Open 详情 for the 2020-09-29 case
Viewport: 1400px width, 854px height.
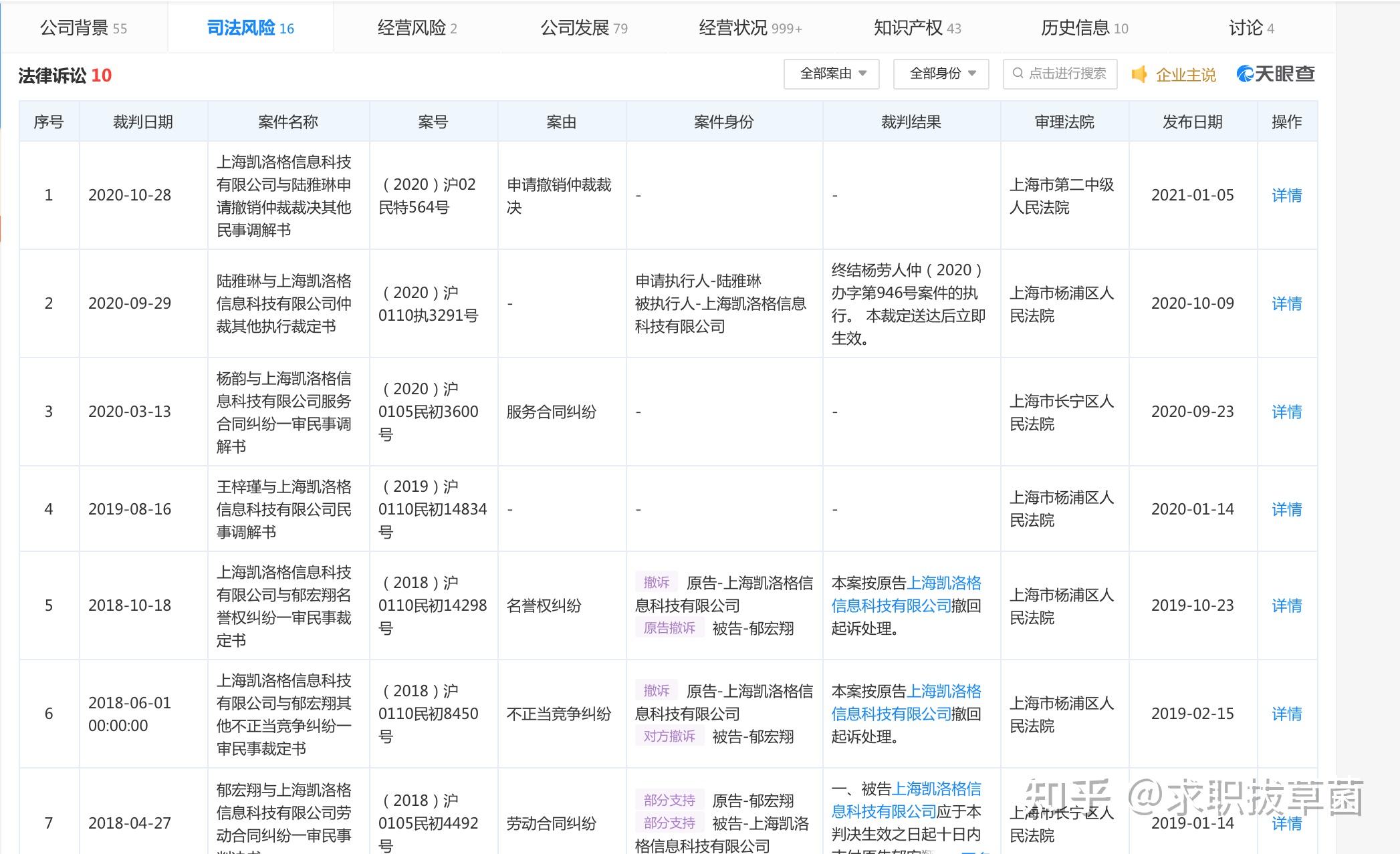(x=1287, y=303)
